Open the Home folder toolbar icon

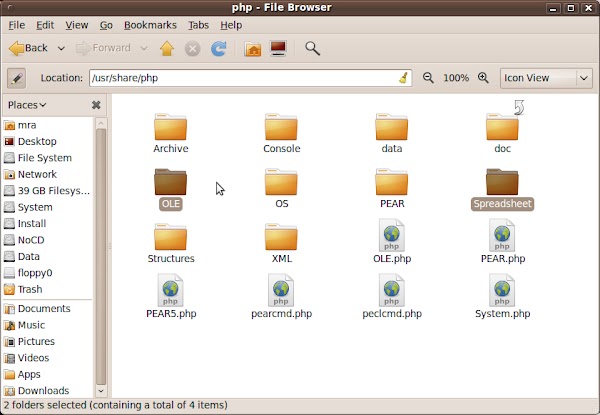click(253, 49)
